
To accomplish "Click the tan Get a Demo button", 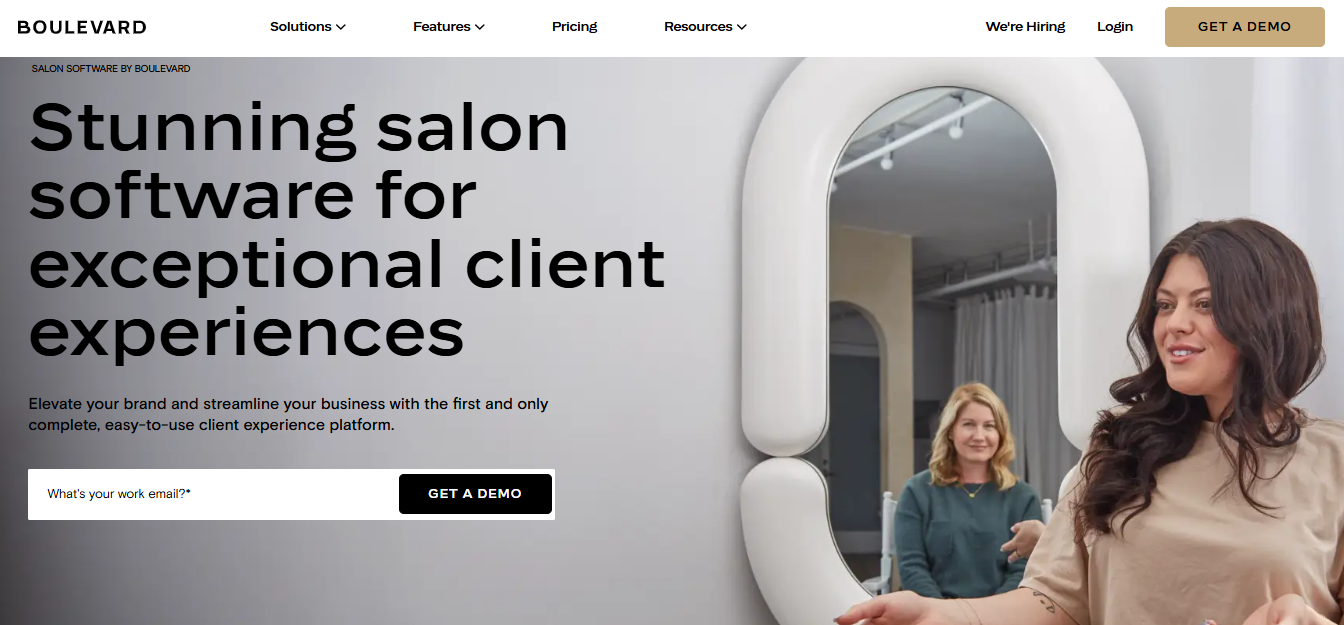I will click(x=1245, y=27).
